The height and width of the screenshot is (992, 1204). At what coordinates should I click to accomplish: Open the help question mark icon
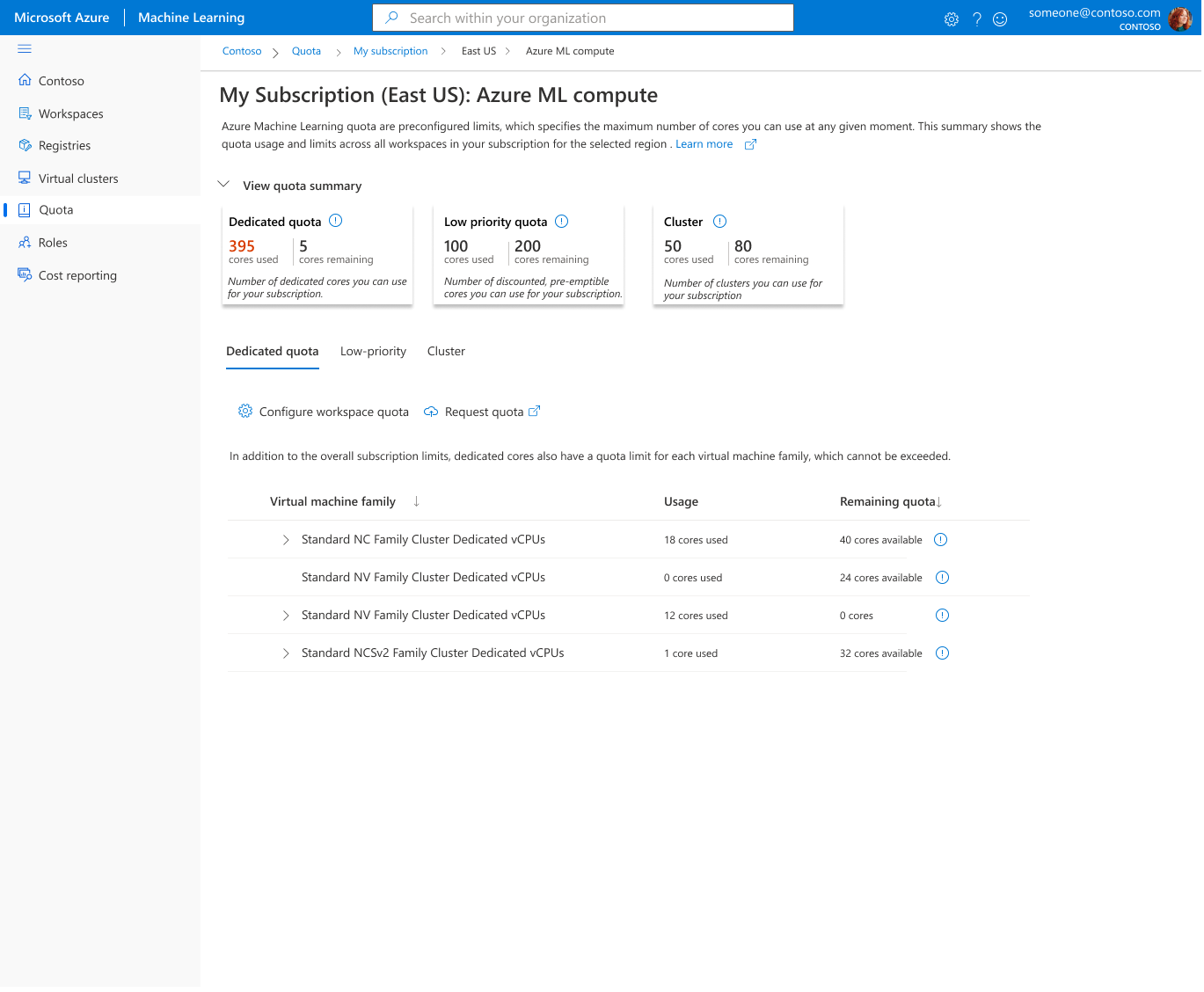coord(976,19)
